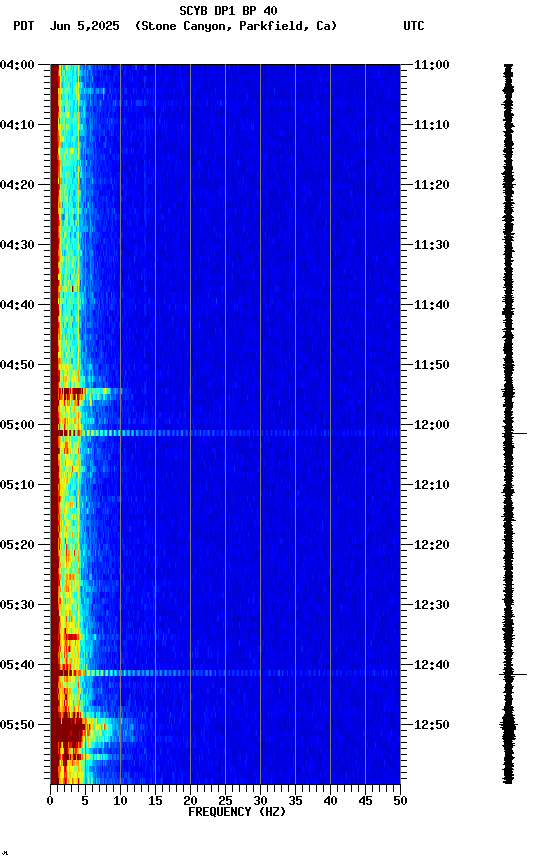The width and height of the screenshot is (552, 864).
Task: Select the 04:20 PDT time label
Action: click(x=17, y=185)
